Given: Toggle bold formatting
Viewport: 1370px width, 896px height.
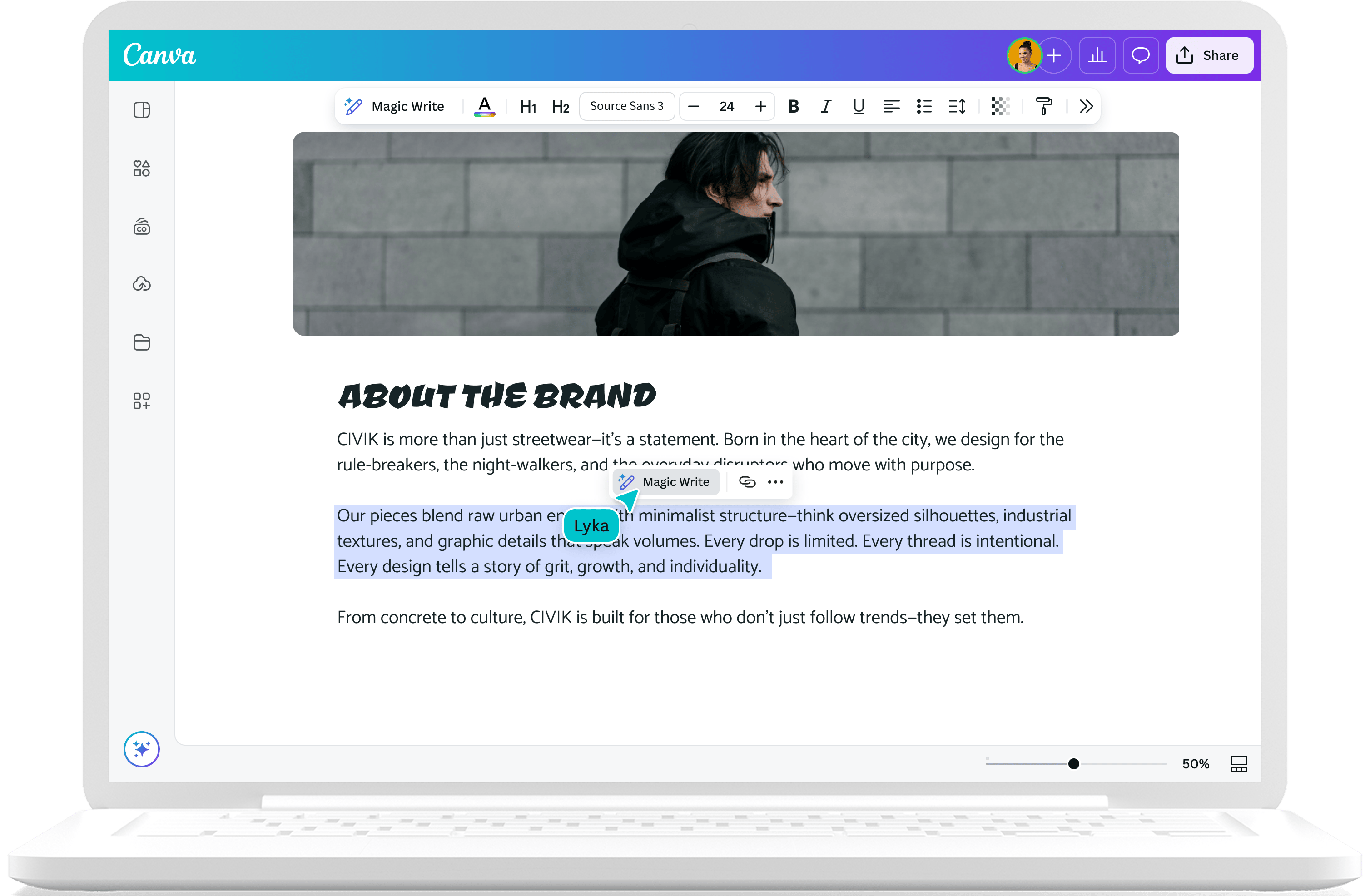Looking at the screenshot, I should [793, 106].
